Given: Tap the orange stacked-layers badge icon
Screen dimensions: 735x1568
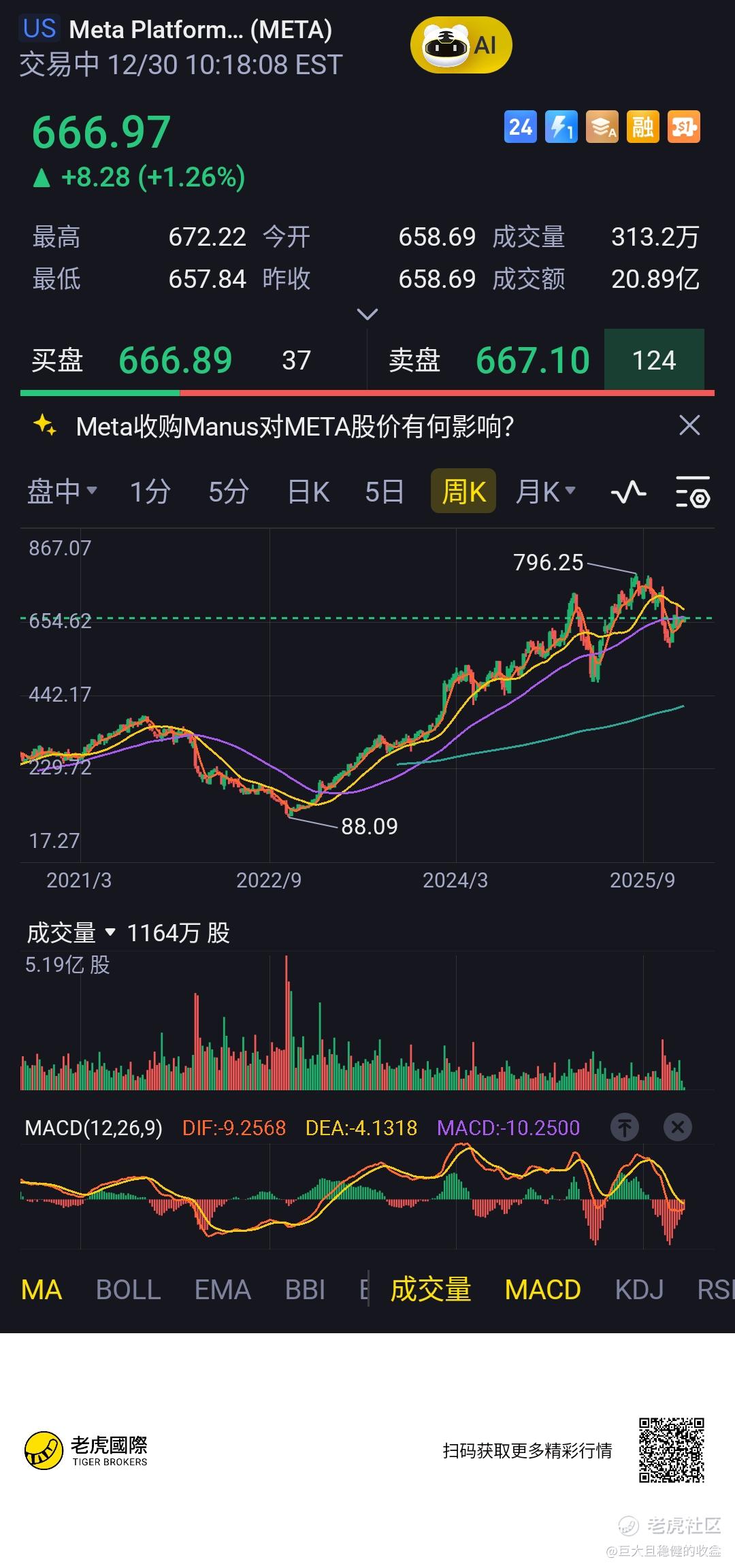Looking at the screenshot, I should [602, 127].
